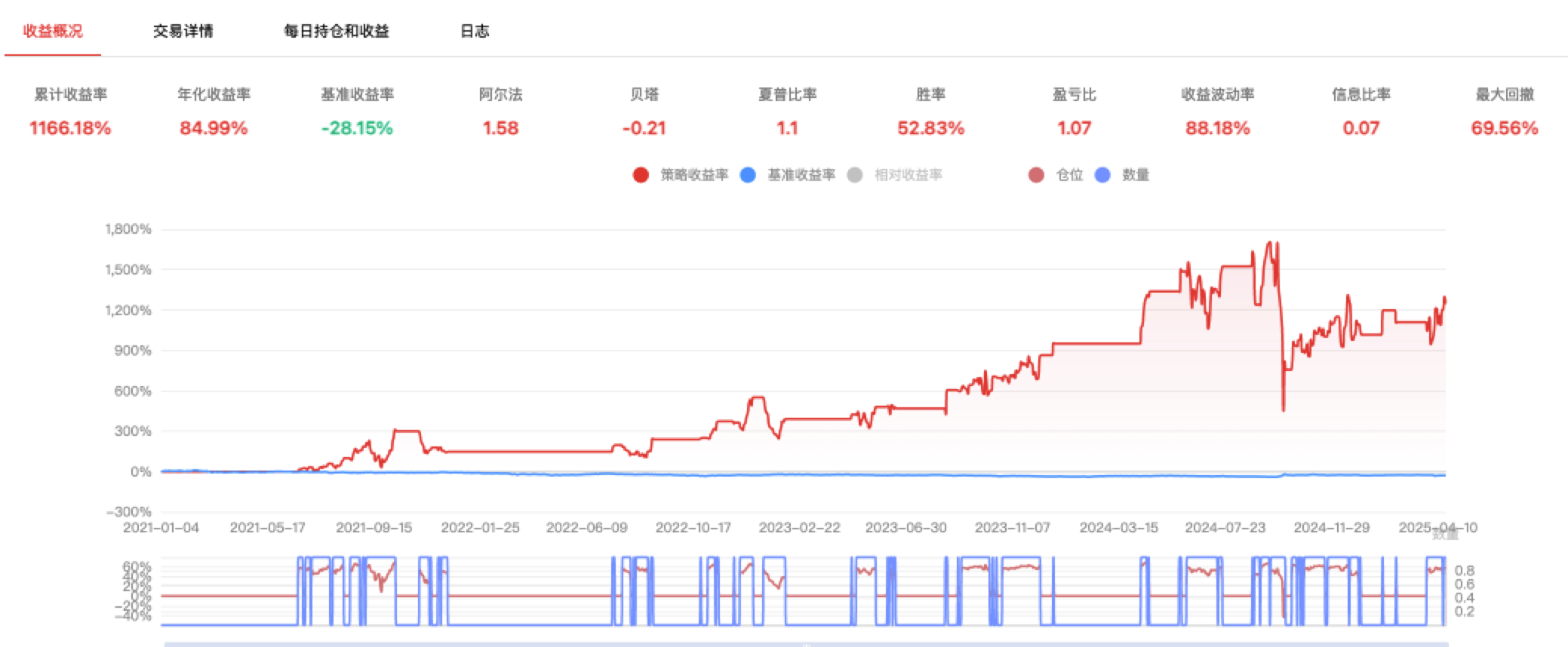Image resolution: width=1568 pixels, height=647 pixels.
Task: Click the 最大回撤 value 69.56%
Action: coord(1504,128)
